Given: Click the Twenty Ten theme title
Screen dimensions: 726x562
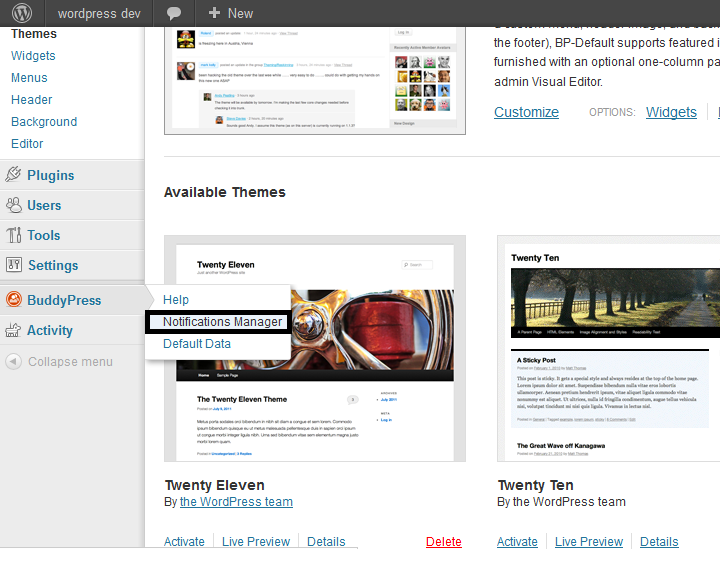Looking at the screenshot, I should [535, 485].
